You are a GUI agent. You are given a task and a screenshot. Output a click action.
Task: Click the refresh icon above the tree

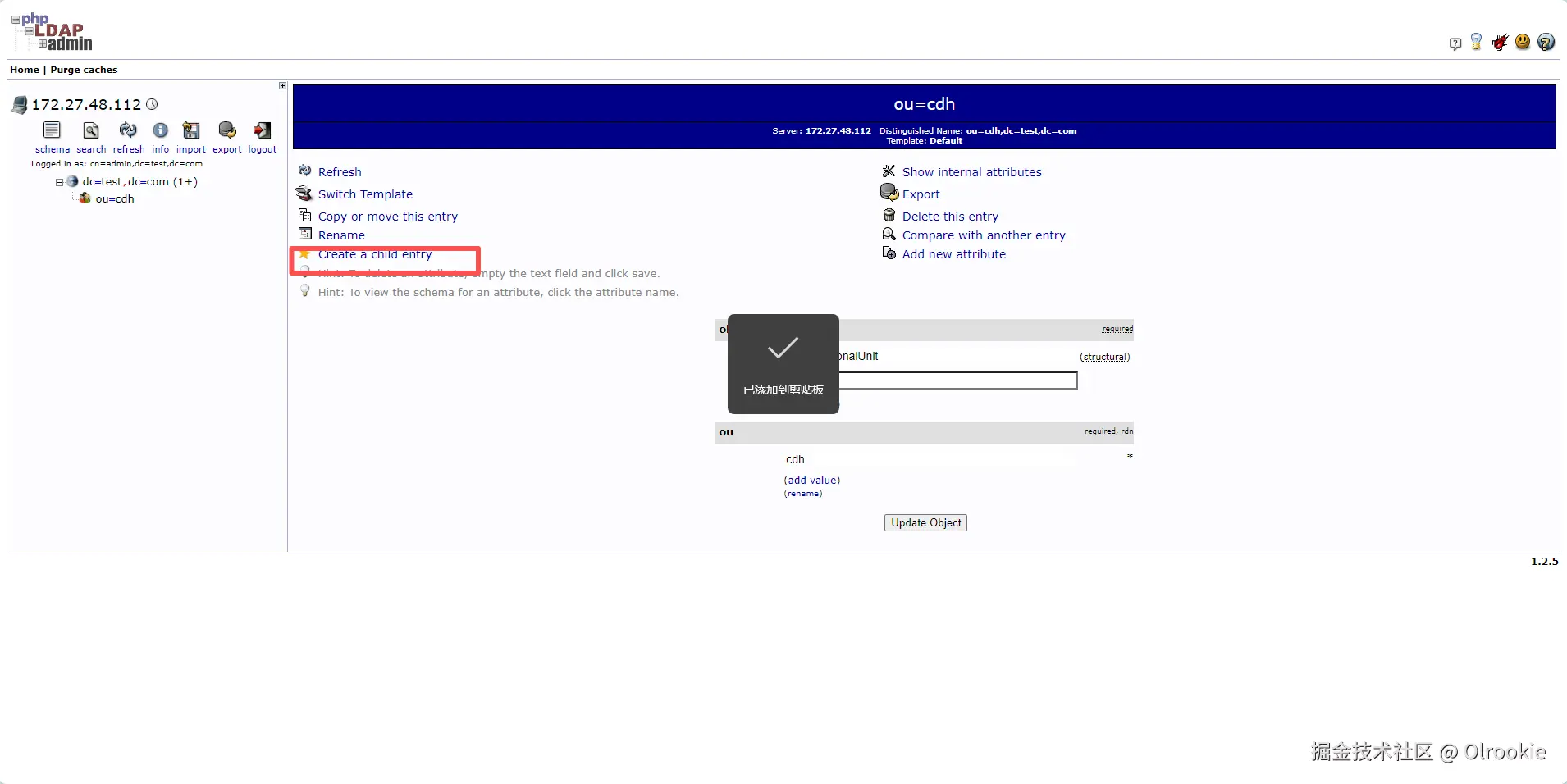[128, 130]
